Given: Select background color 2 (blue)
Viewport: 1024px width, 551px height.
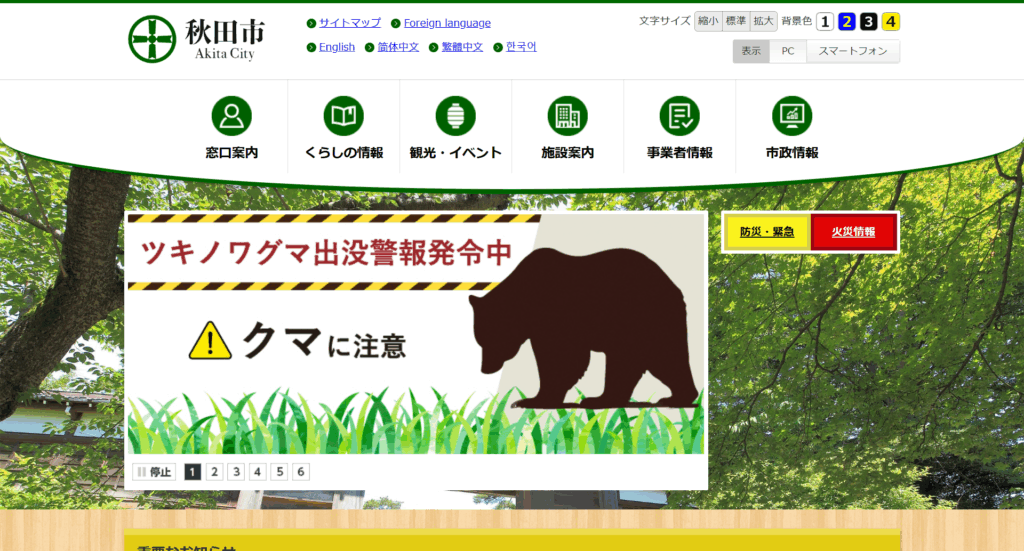Looking at the screenshot, I should coord(847,22).
